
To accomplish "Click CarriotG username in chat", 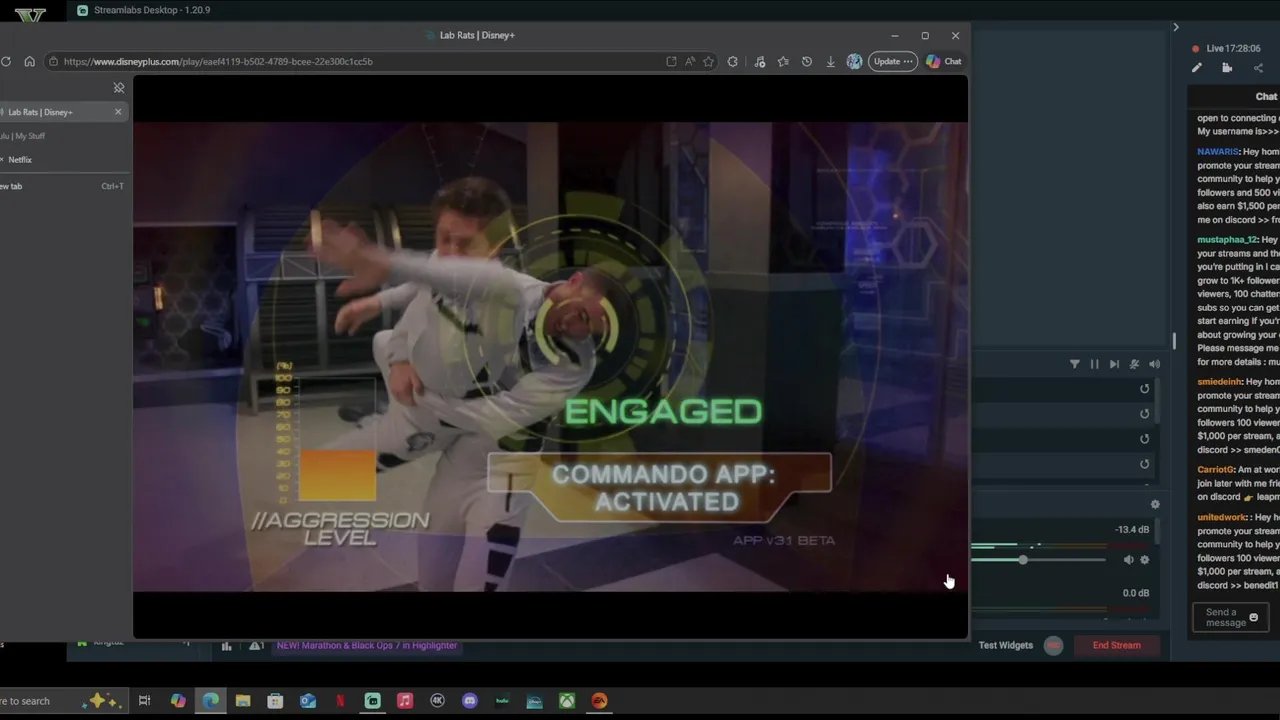I will 1215,470.
